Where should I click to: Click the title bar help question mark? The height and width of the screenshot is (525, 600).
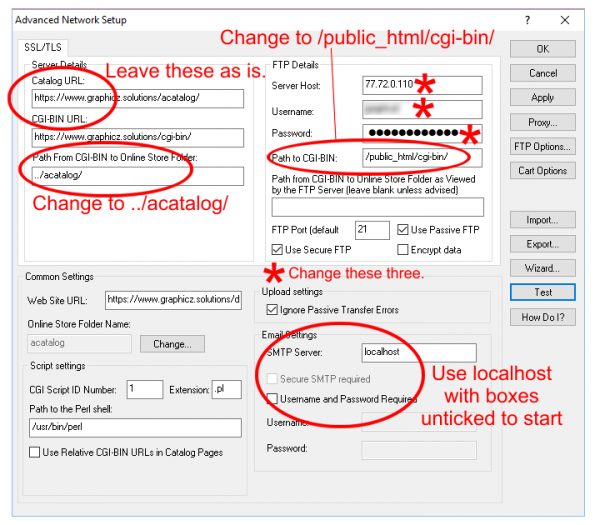coord(527,18)
